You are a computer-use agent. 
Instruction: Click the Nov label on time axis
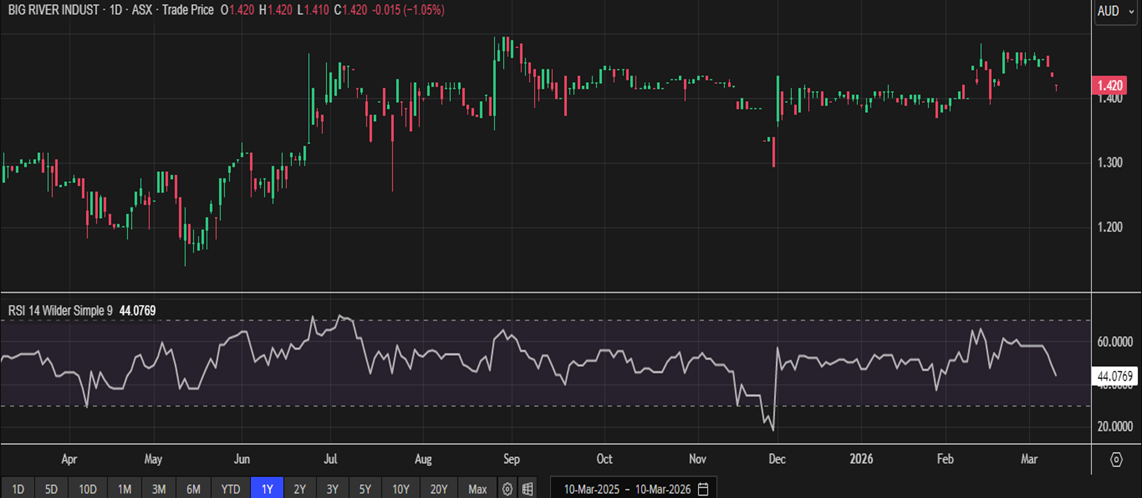coord(698,460)
